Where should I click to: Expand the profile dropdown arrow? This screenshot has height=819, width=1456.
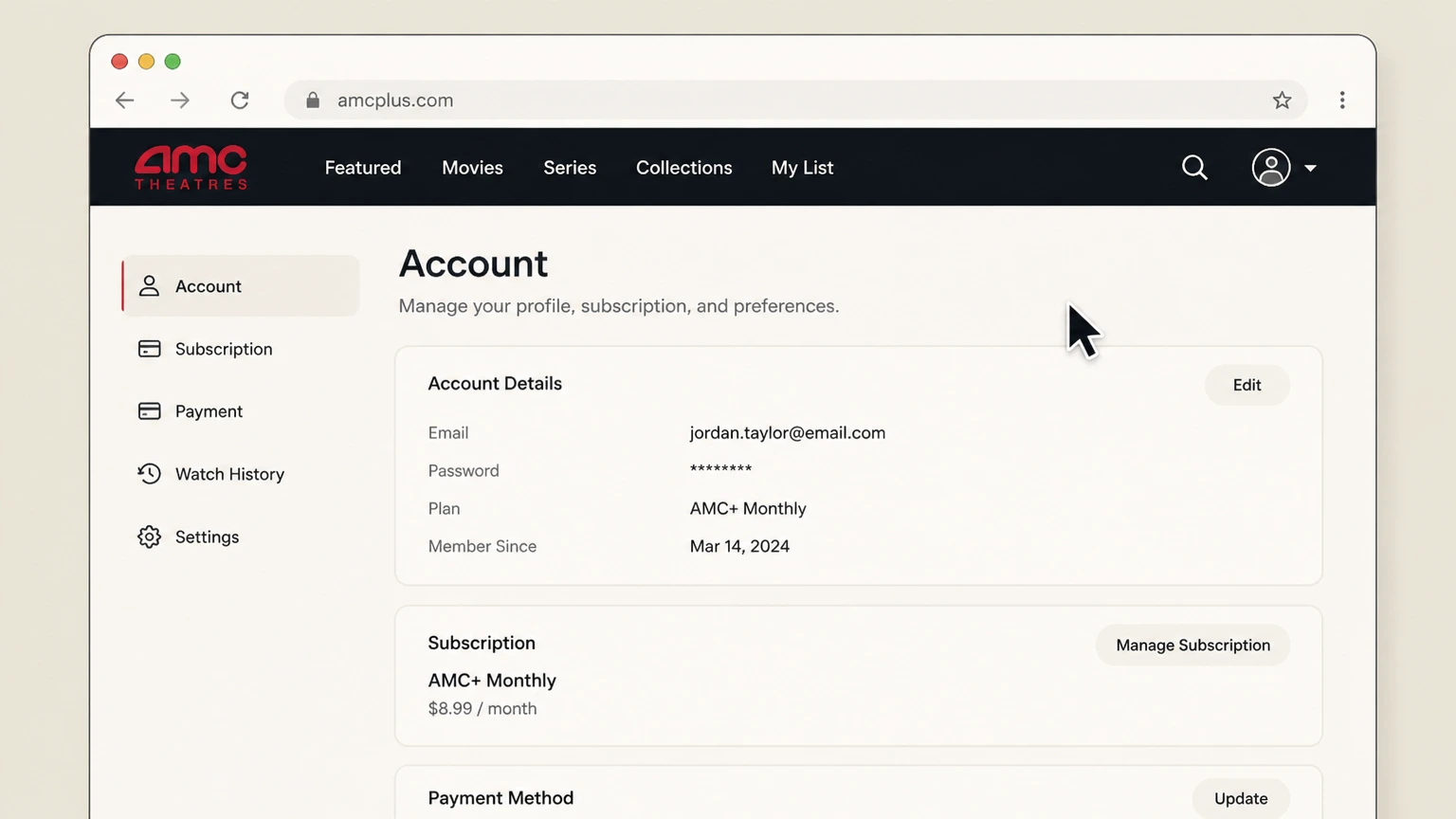[x=1310, y=169]
